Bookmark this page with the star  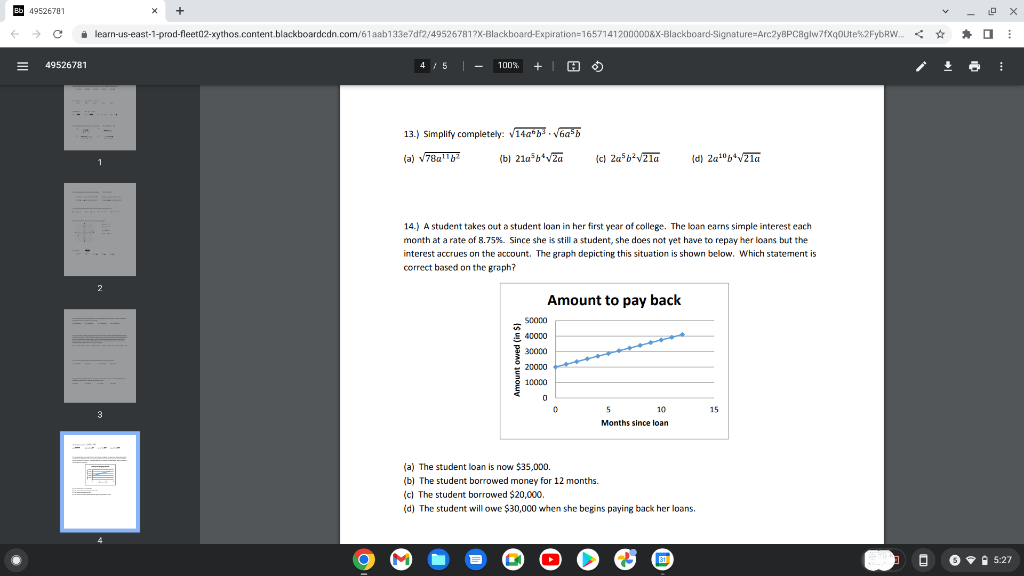pyautogui.click(x=940, y=34)
